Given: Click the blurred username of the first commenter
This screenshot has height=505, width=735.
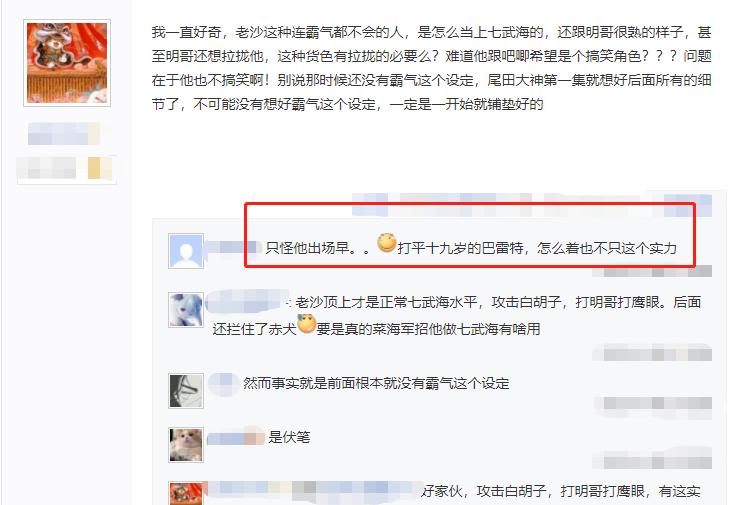Looking at the screenshot, I should pos(233,247).
